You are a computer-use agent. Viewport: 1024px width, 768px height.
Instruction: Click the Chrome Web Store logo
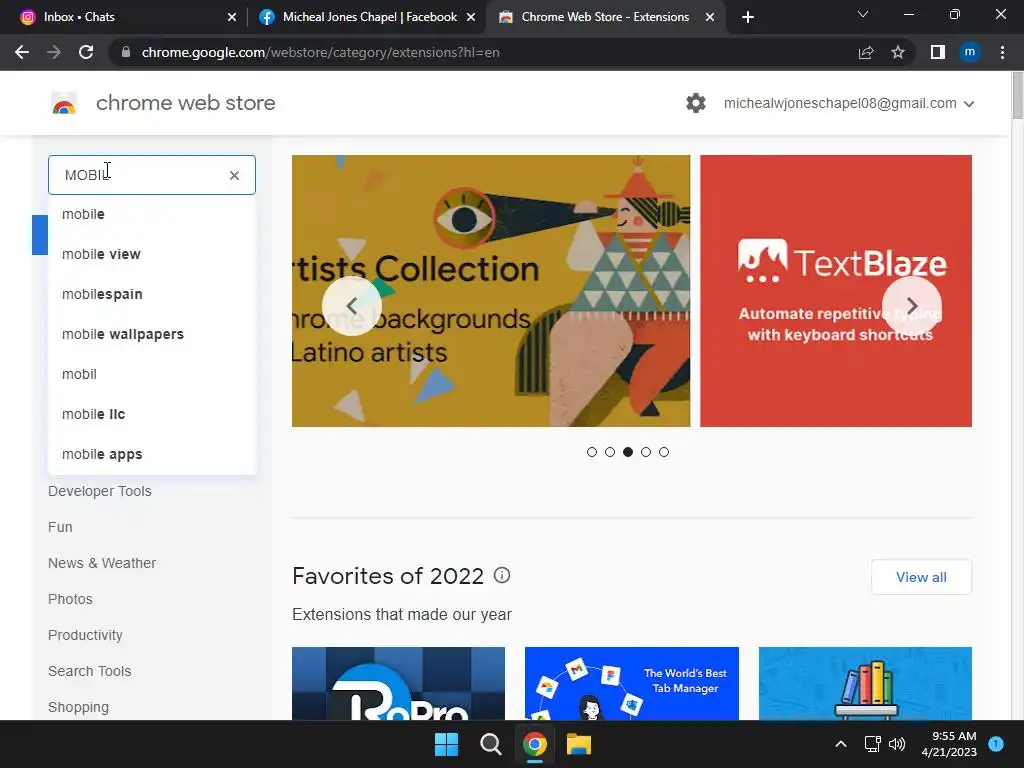tap(64, 103)
